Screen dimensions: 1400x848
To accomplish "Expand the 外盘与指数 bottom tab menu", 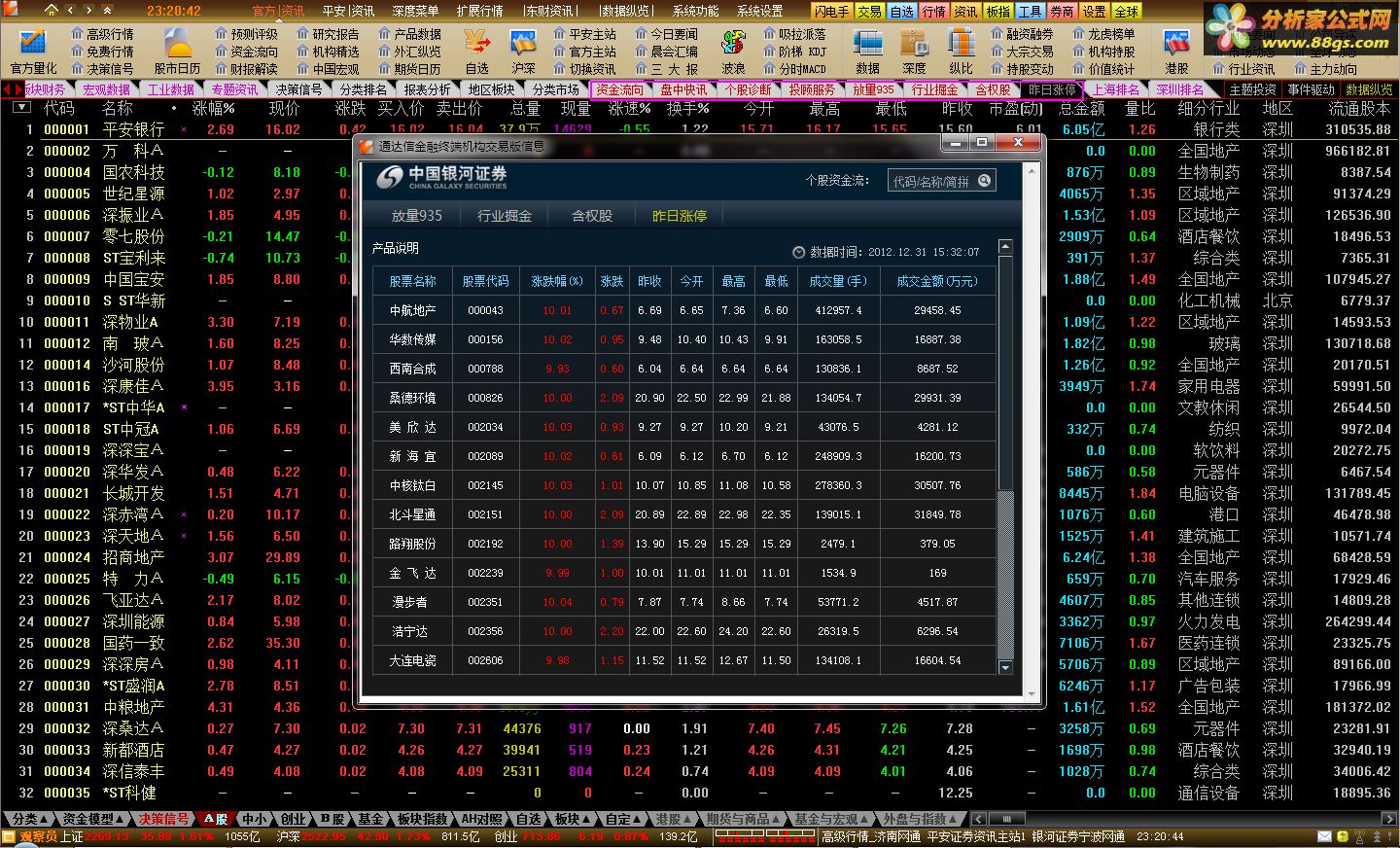I will pyautogui.click(x=920, y=819).
